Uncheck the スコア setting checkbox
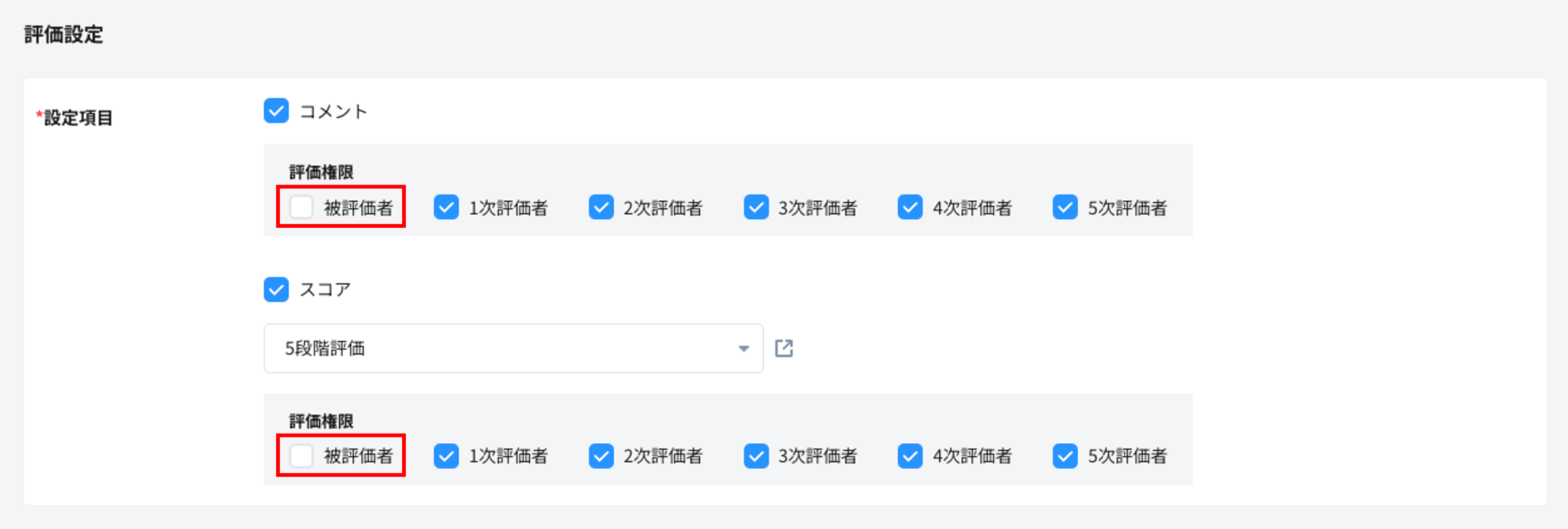 277,290
